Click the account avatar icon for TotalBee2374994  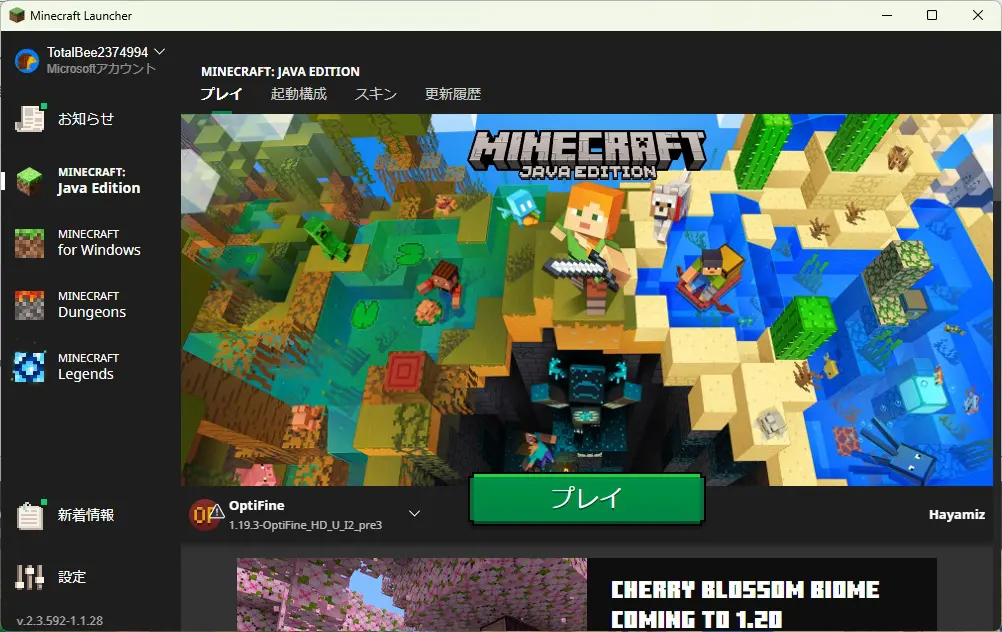[27, 60]
